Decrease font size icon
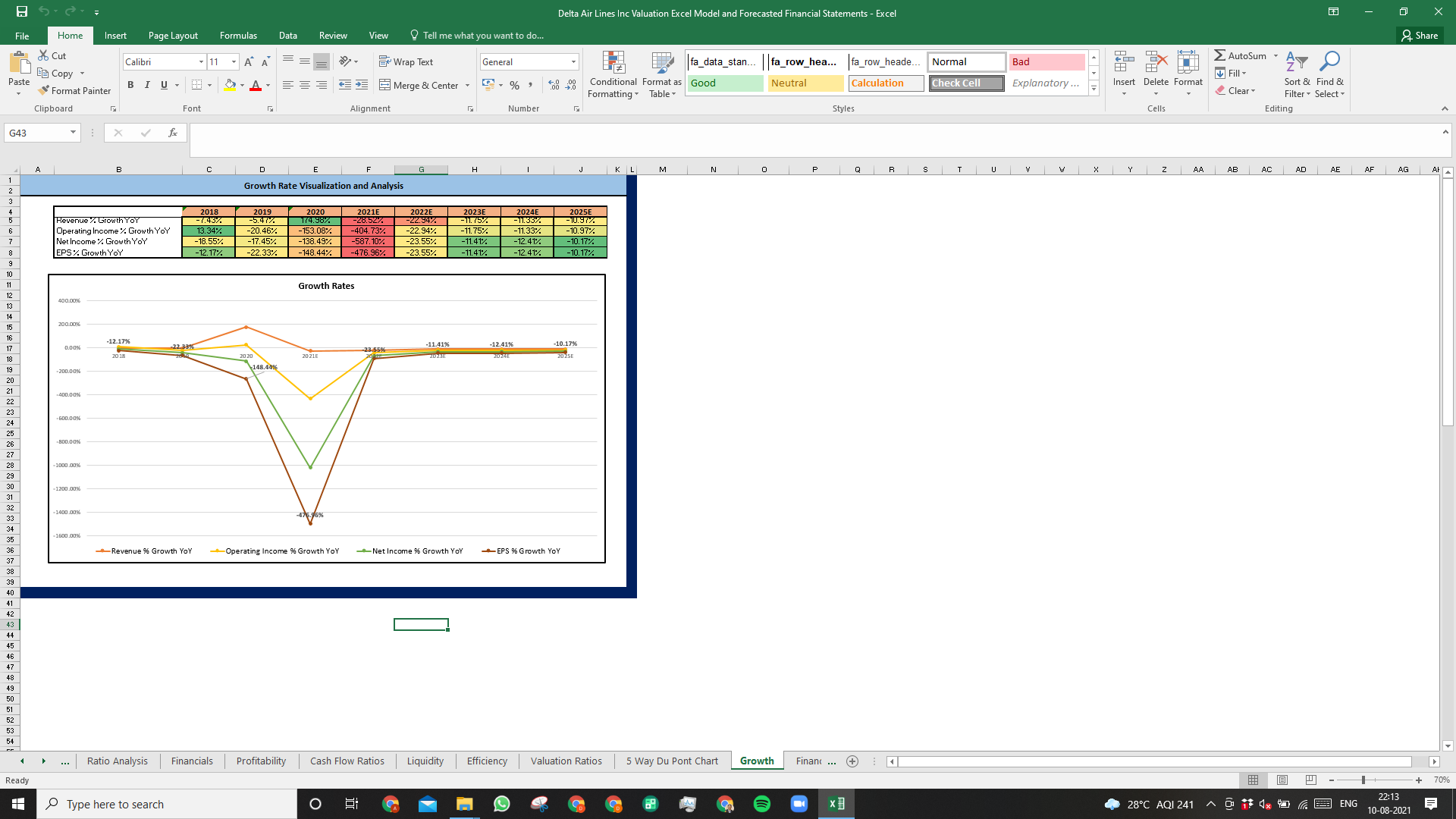Screen dimensions: 1456x819 tap(265, 62)
